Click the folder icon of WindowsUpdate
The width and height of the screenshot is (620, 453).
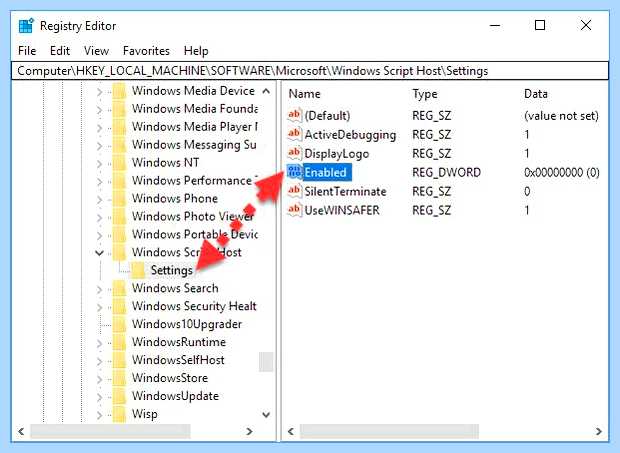(119, 396)
